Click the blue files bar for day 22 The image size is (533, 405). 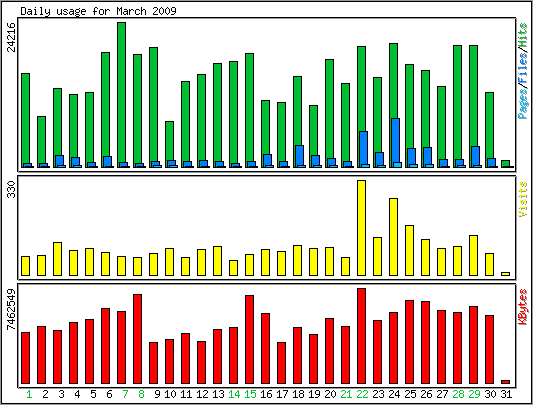click(x=363, y=148)
